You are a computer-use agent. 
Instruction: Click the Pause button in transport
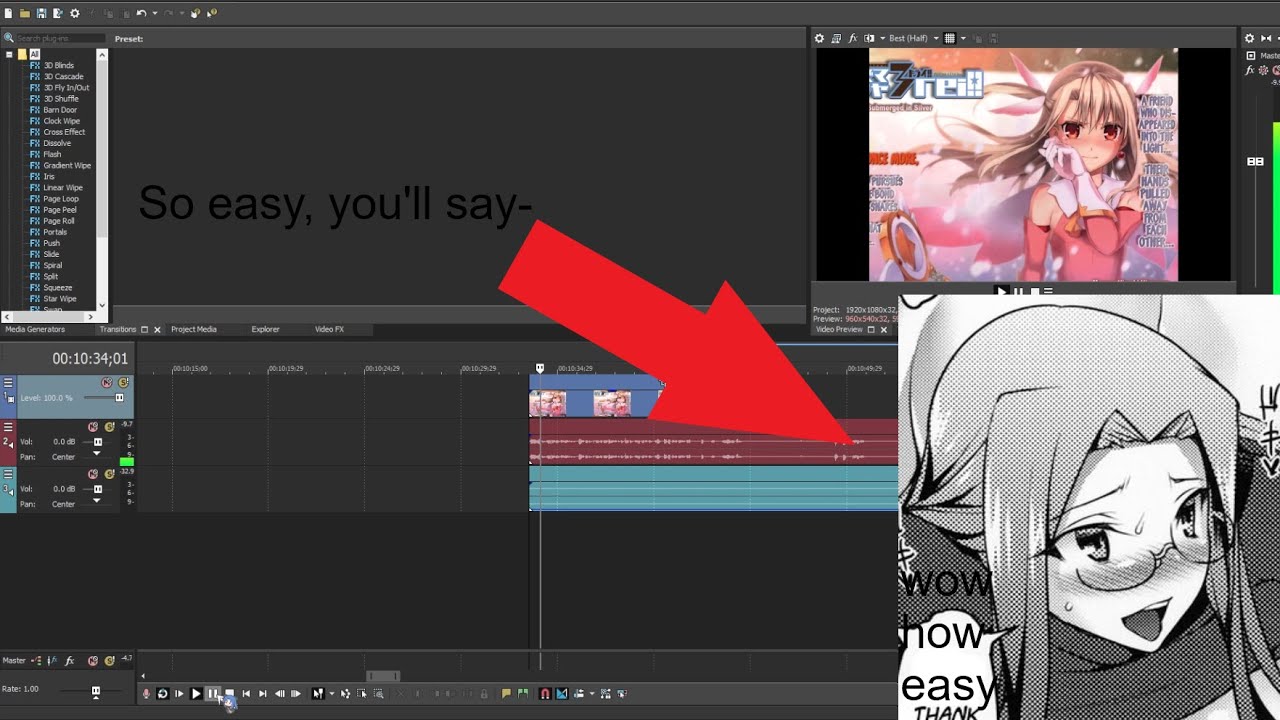tap(212, 693)
